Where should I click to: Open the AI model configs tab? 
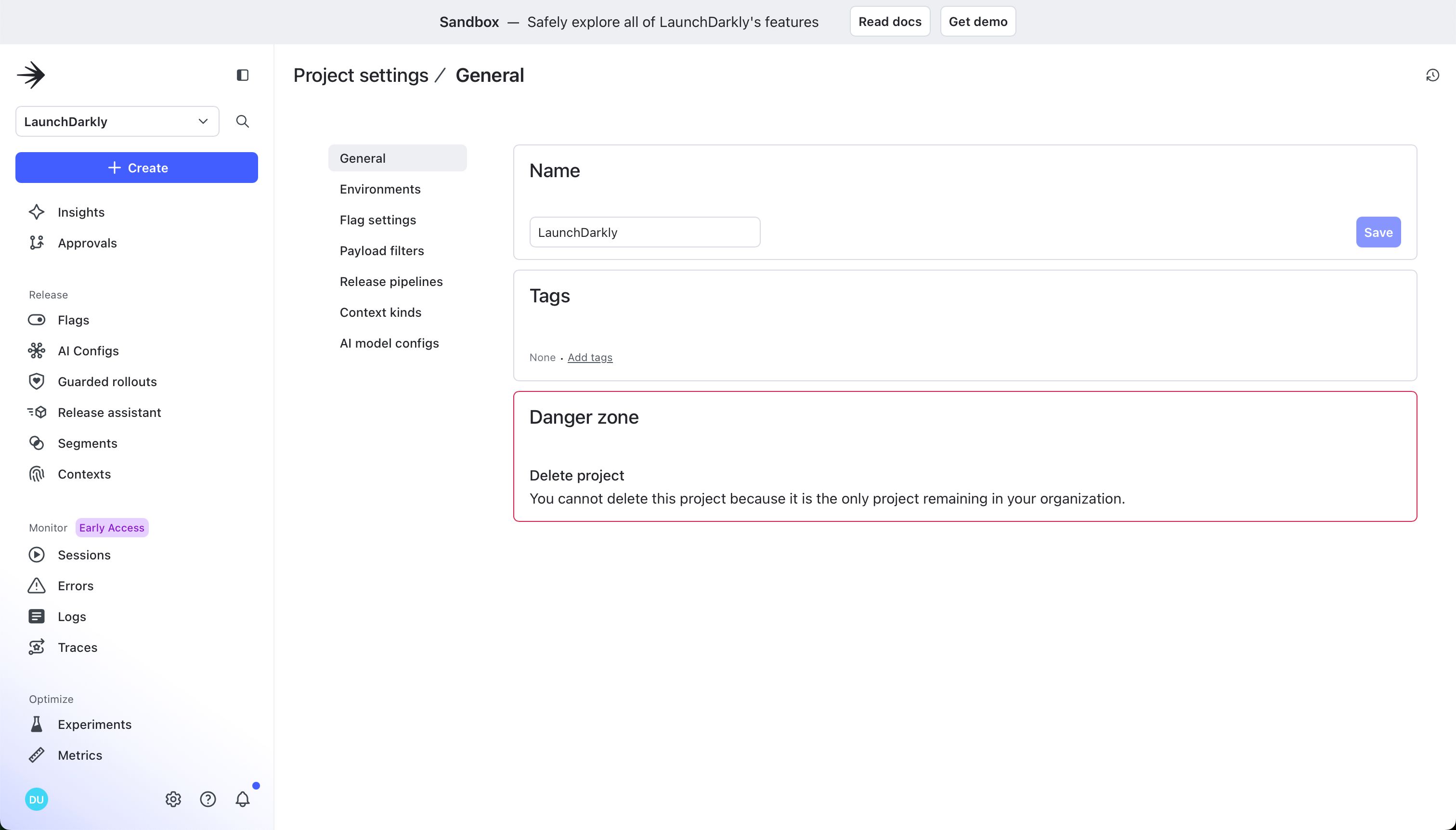390,343
